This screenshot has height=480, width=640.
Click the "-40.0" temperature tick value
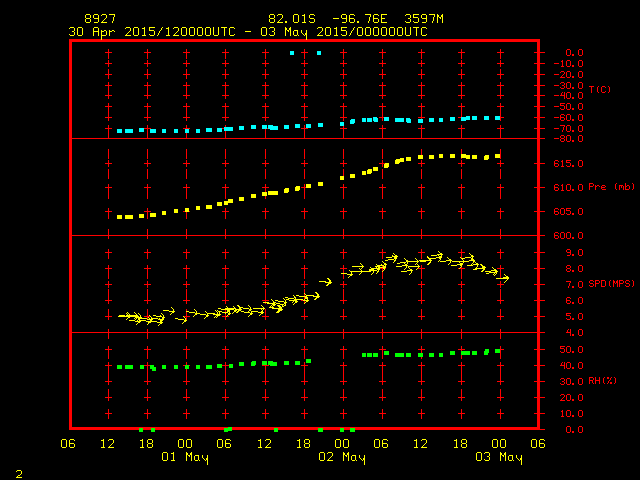pyautogui.click(x=569, y=96)
